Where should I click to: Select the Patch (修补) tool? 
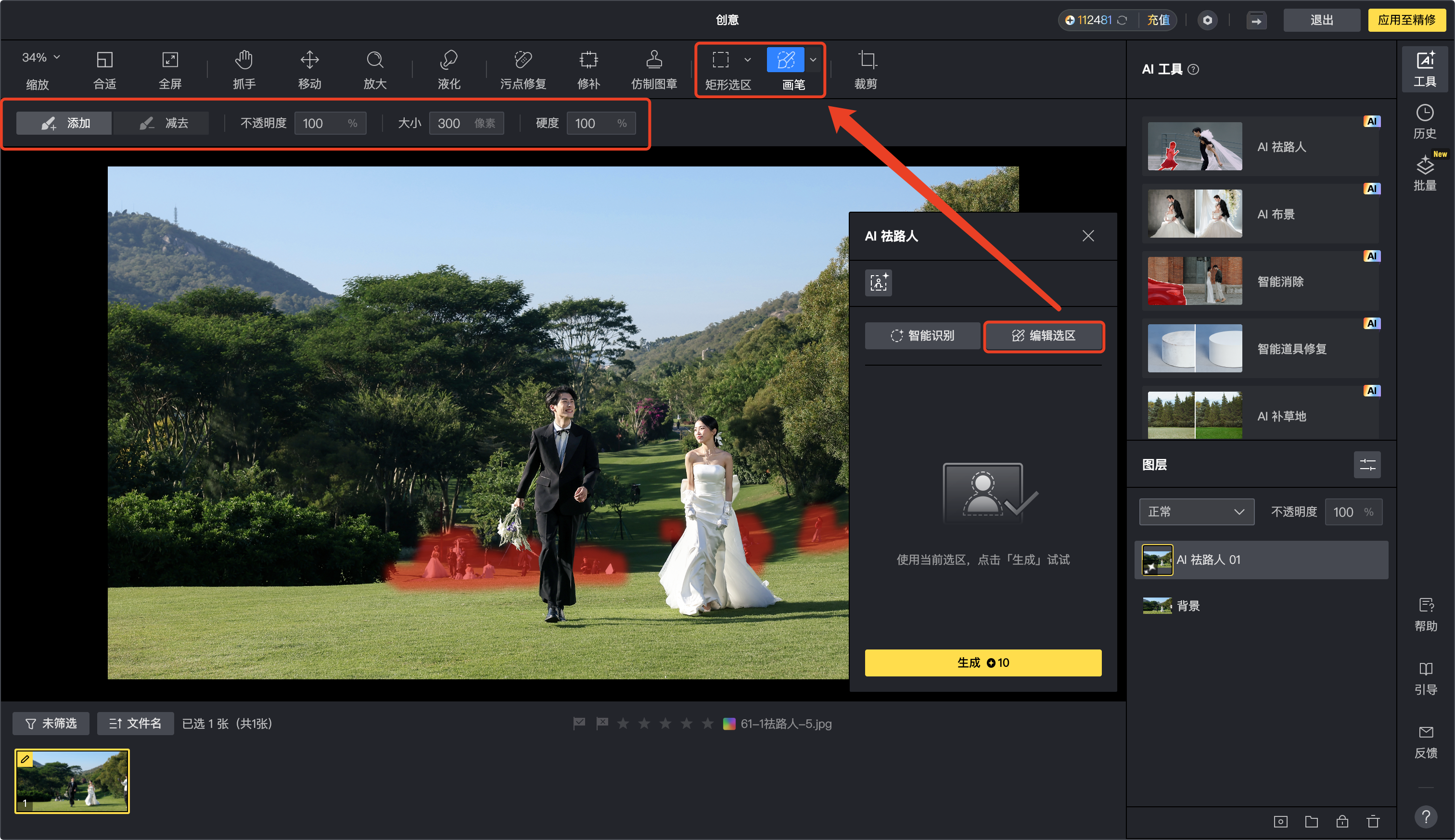click(588, 69)
